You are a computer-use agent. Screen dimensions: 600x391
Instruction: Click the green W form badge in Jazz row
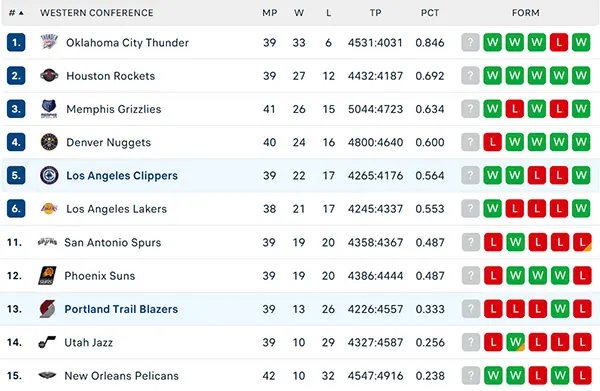click(x=515, y=342)
